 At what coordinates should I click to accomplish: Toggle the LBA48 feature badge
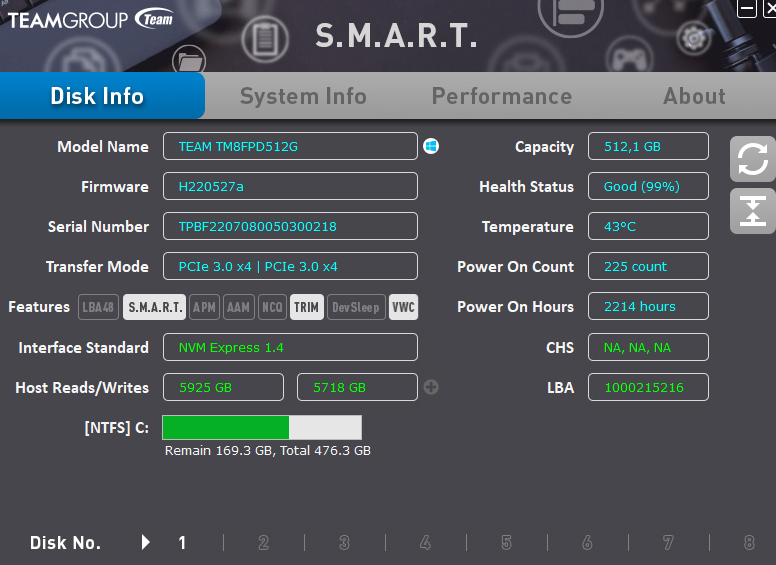(x=98, y=307)
